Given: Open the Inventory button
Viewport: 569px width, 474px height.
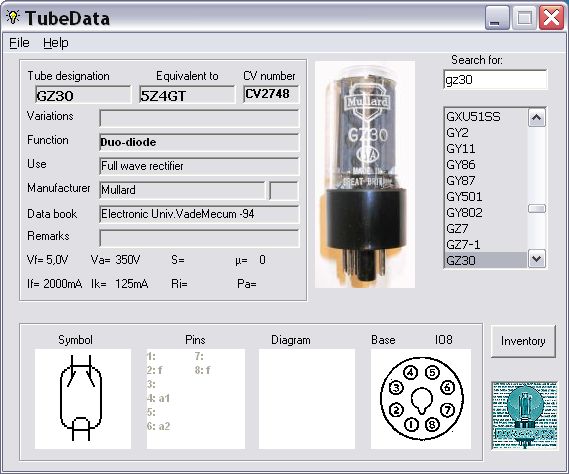Looking at the screenshot, I should tap(523, 341).
